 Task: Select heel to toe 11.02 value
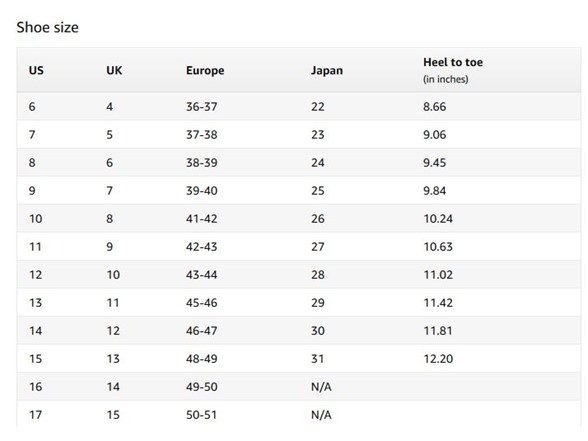click(438, 274)
